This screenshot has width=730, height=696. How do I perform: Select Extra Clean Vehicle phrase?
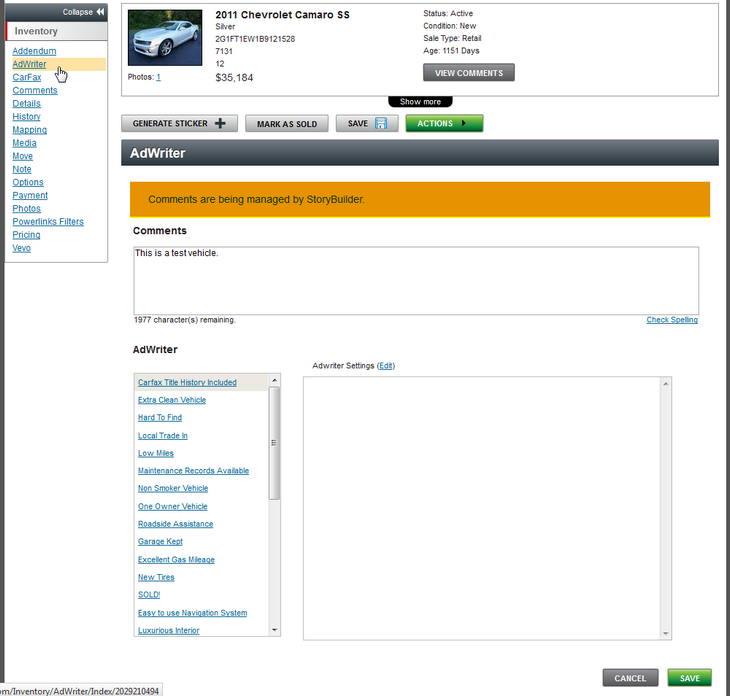(172, 400)
